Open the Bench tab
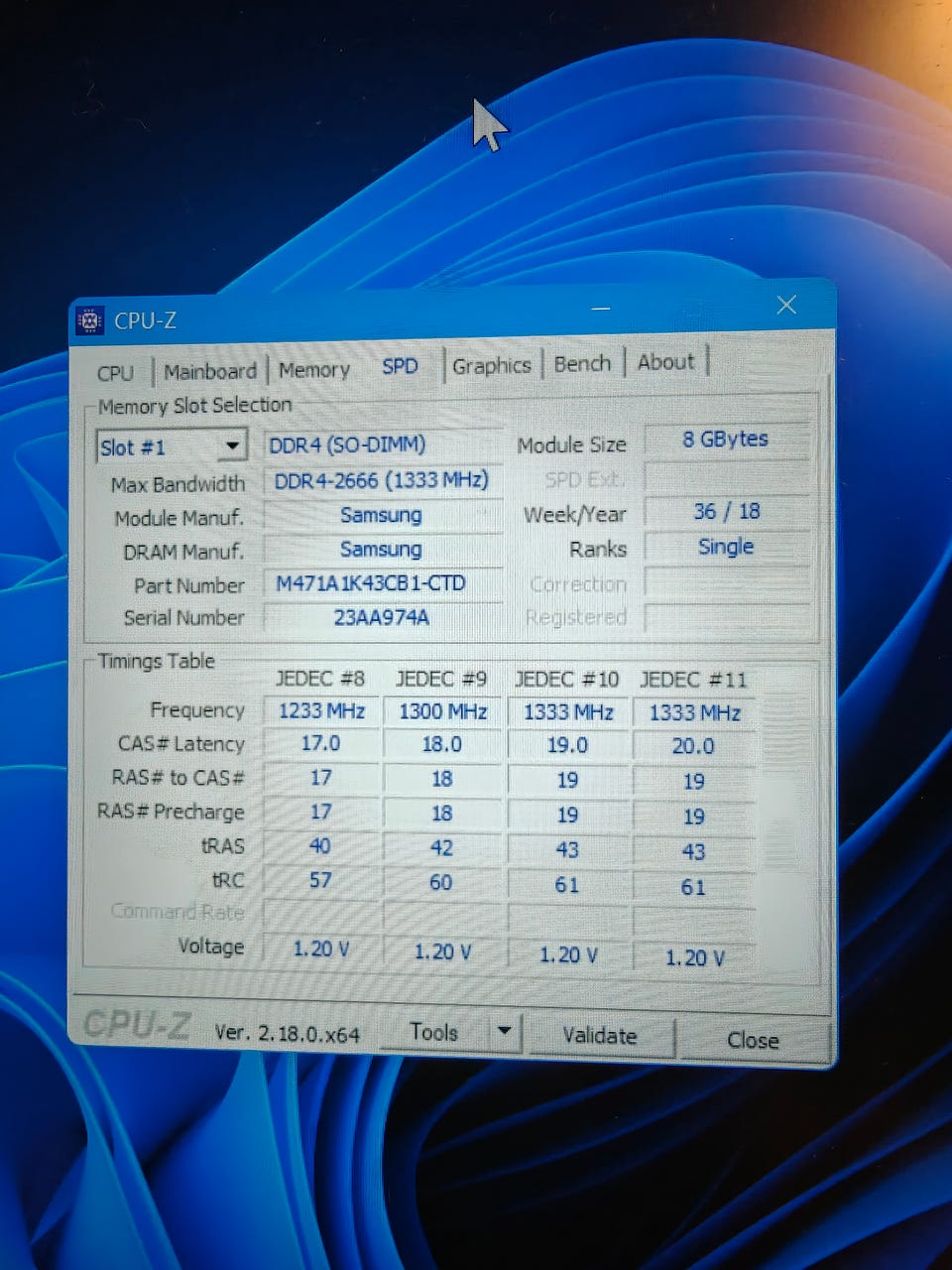Screen dimensions: 952x1270 (x=582, y=363)
